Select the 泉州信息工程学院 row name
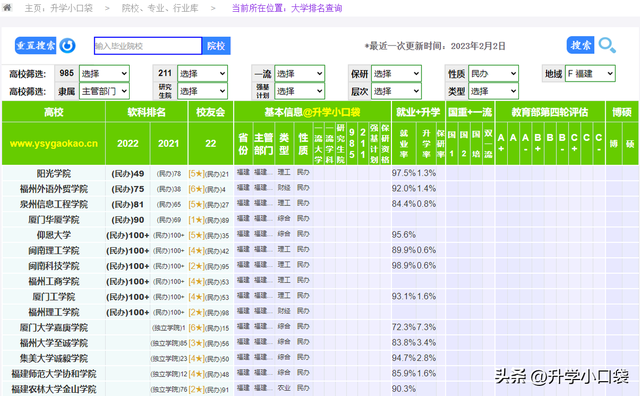The width and height of the screenshot is (640, 396). coord(53,204)
